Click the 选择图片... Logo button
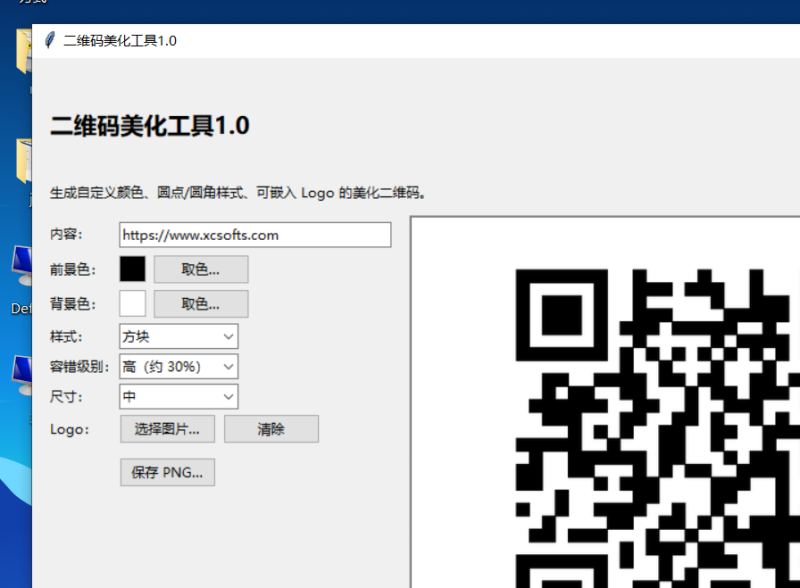This screenshot has height=588, width=800. [167, 429]
